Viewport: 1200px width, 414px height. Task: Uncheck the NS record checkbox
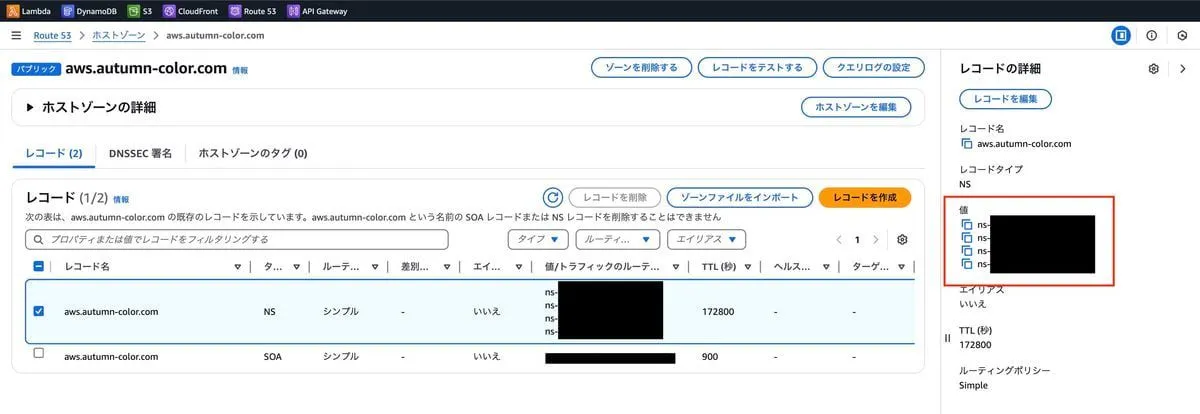(39, 311)
